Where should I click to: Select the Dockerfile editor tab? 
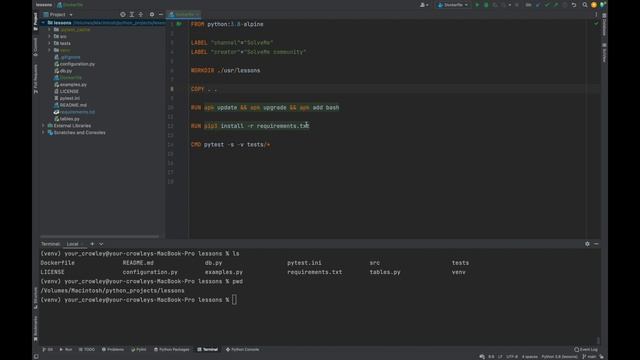pos(184,14)
